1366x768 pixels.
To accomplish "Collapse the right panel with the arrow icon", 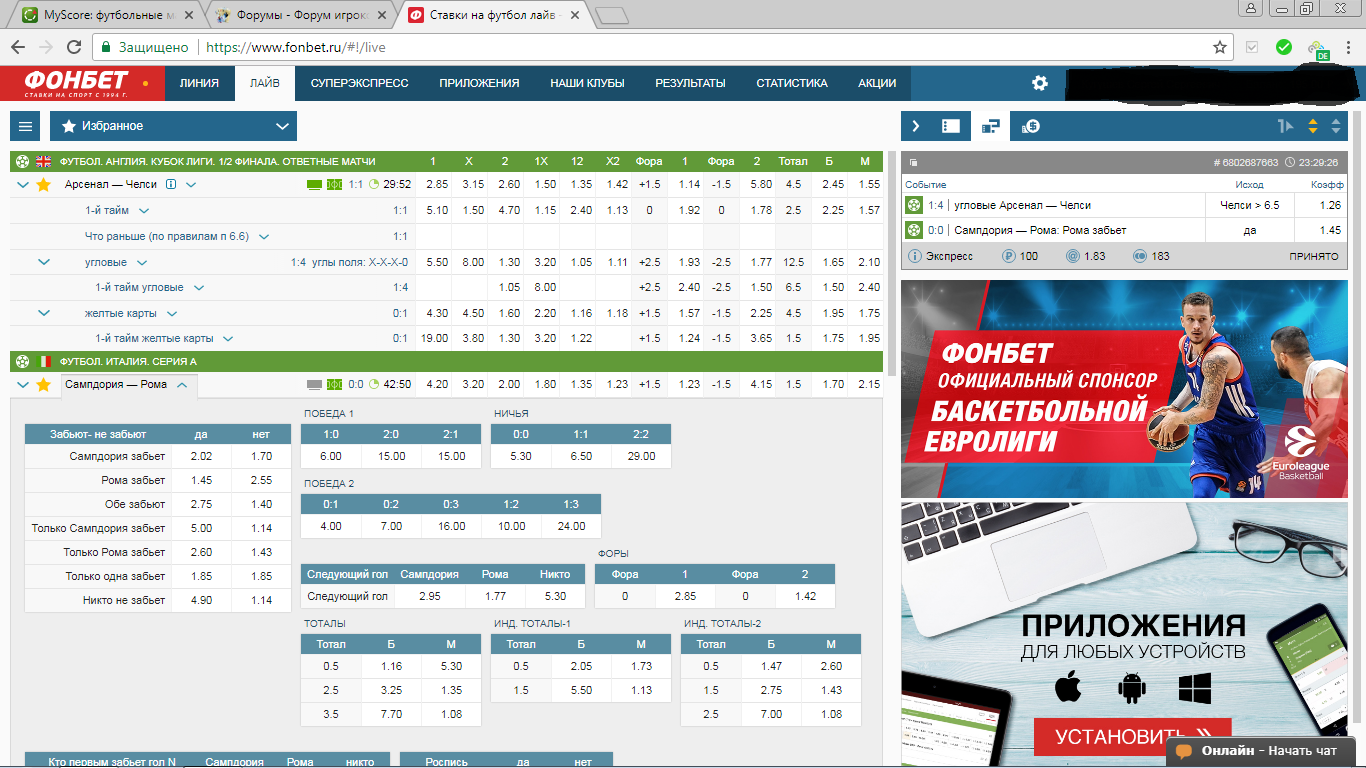I will [x=915, y=126].
